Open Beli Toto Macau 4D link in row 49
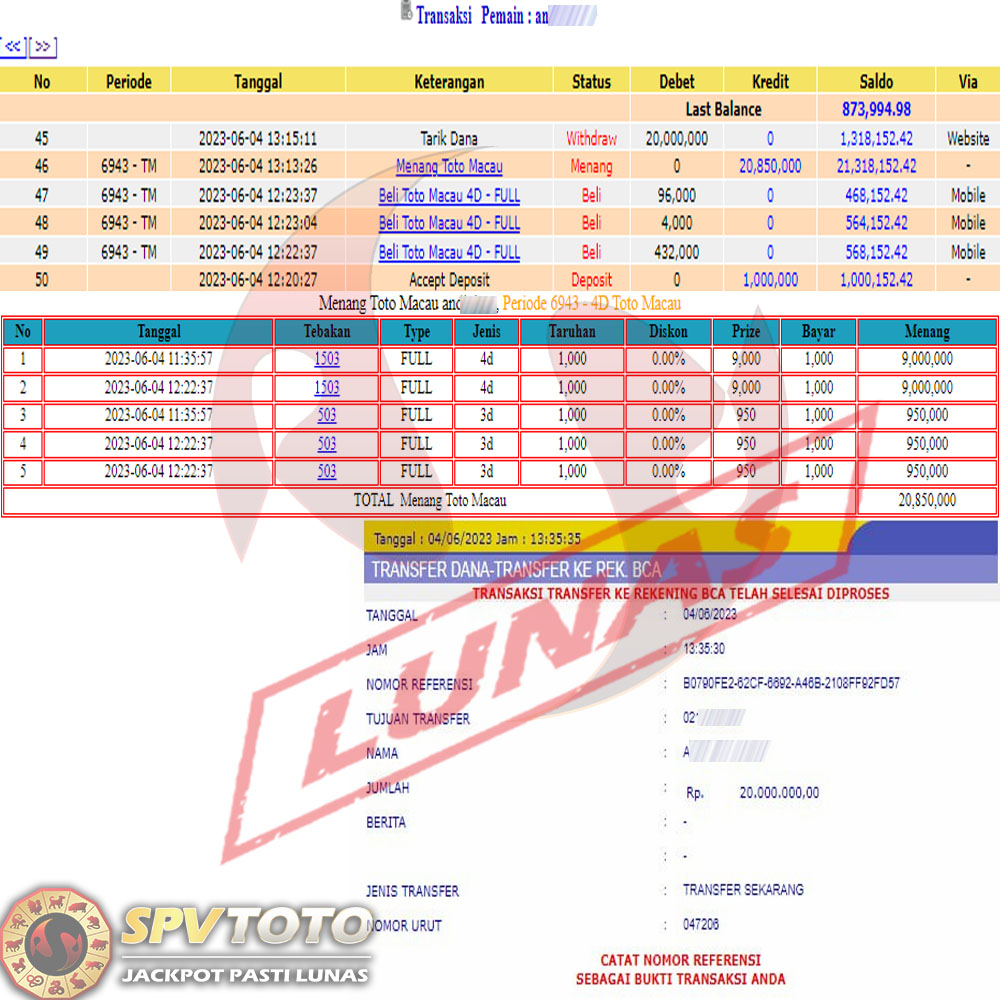This screenshot has height=1000, width=1000. (449, 252)
